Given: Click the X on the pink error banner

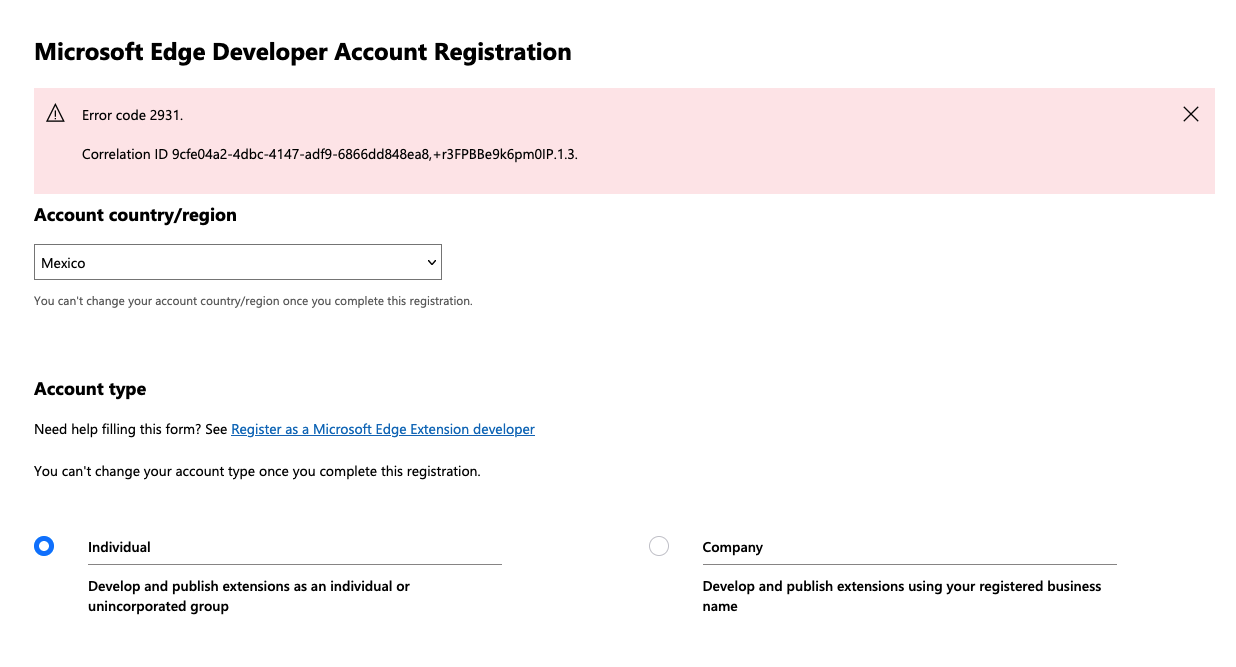Looking at the screenshot, I should 1190,114.
